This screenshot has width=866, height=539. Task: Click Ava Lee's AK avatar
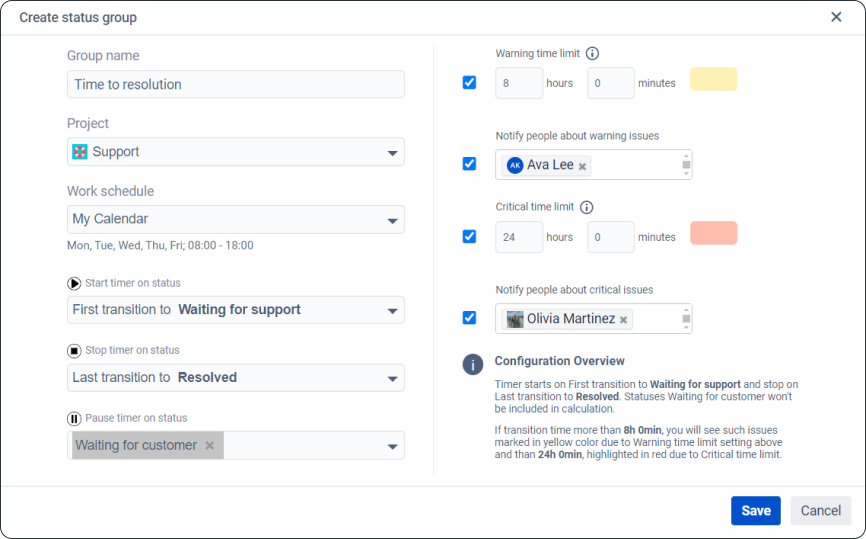click(x=515, y=165)
